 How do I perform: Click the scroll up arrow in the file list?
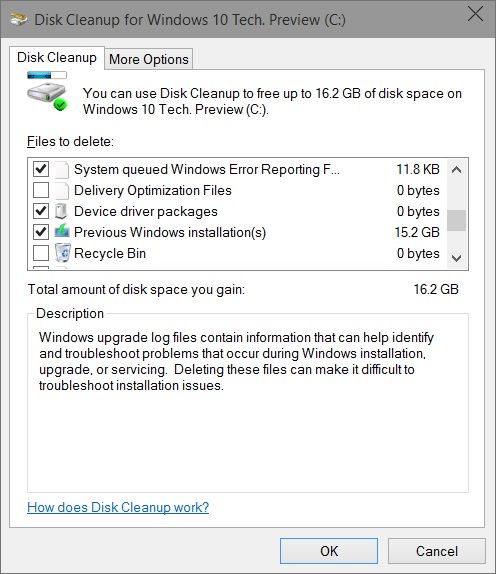point(456,169)
